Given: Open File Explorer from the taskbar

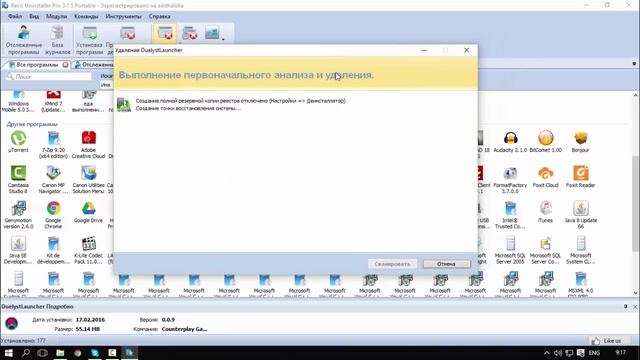Looking at the screenshot, I should (x=60, y=353).
